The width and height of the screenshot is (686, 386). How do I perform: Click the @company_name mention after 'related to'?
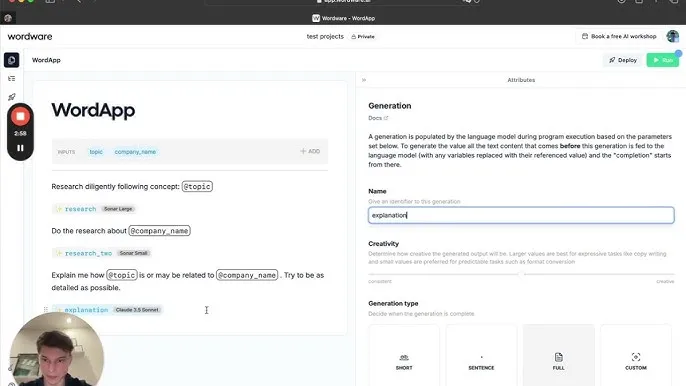pos(247,275)
